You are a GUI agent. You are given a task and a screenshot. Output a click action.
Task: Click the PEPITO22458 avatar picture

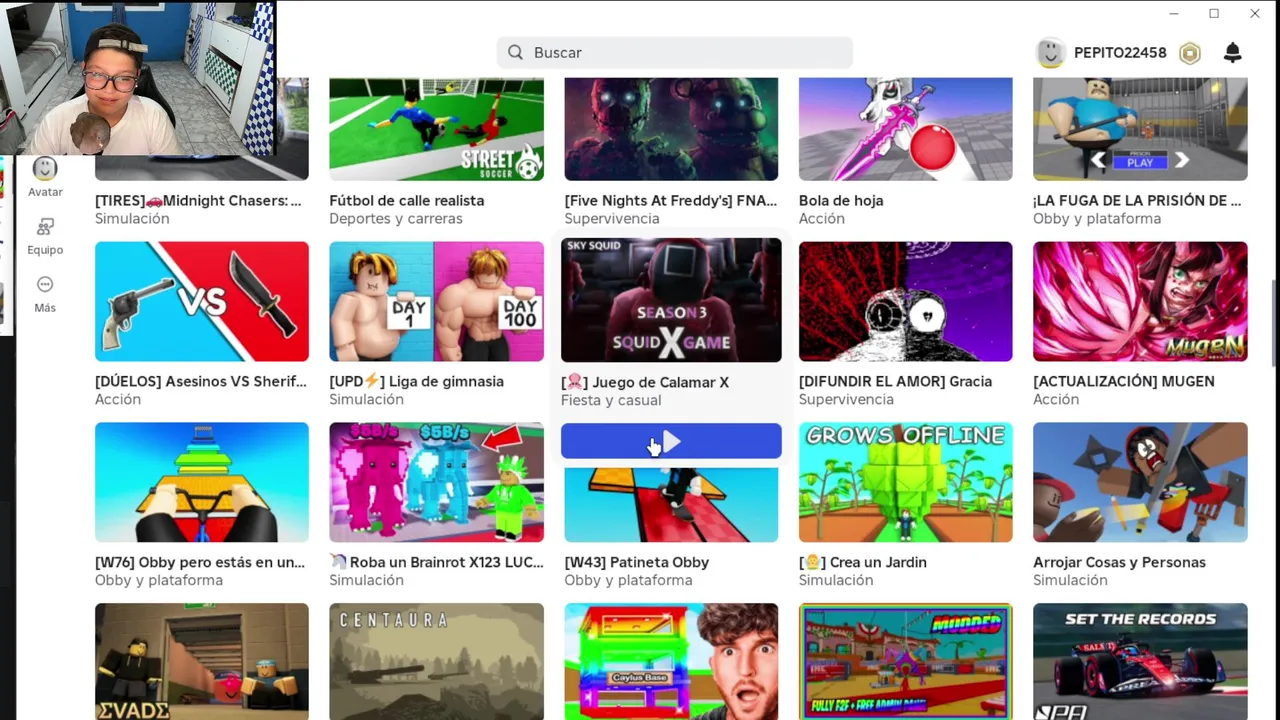pyautogui.click(x=1050, y=53)
